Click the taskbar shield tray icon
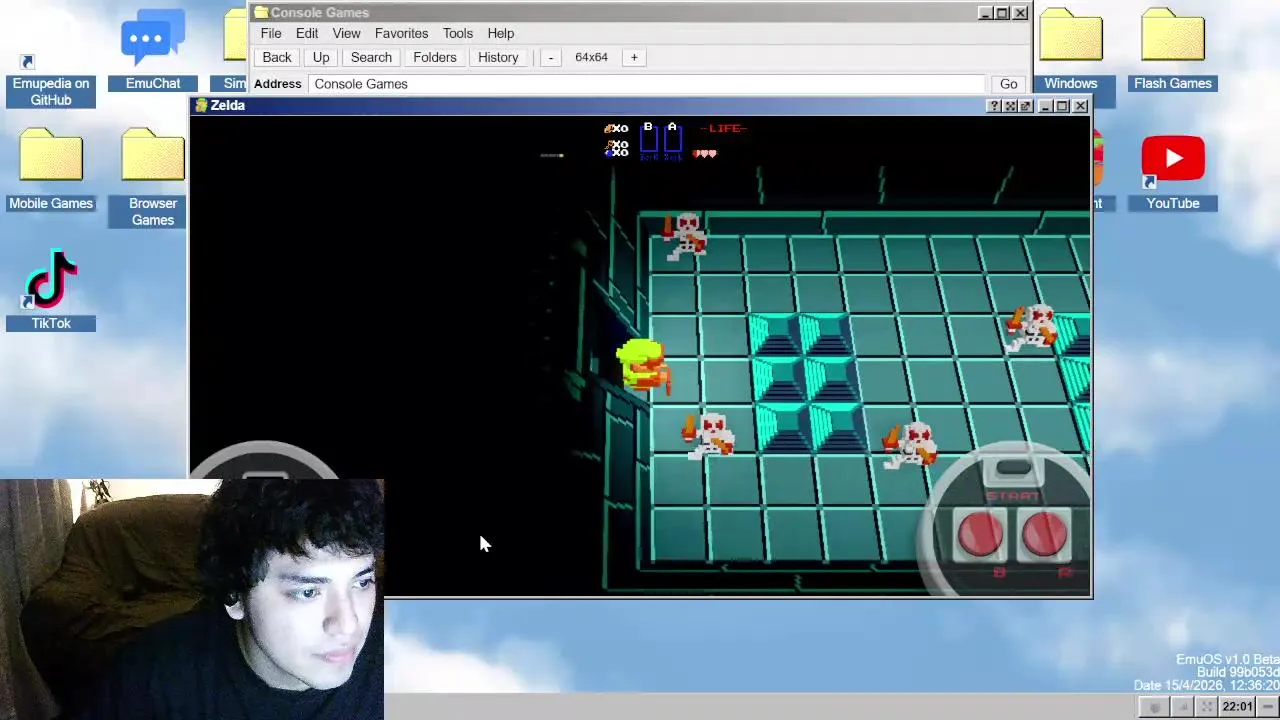This screenshot has height=720, width=1280. click(x=1154, y=707)
